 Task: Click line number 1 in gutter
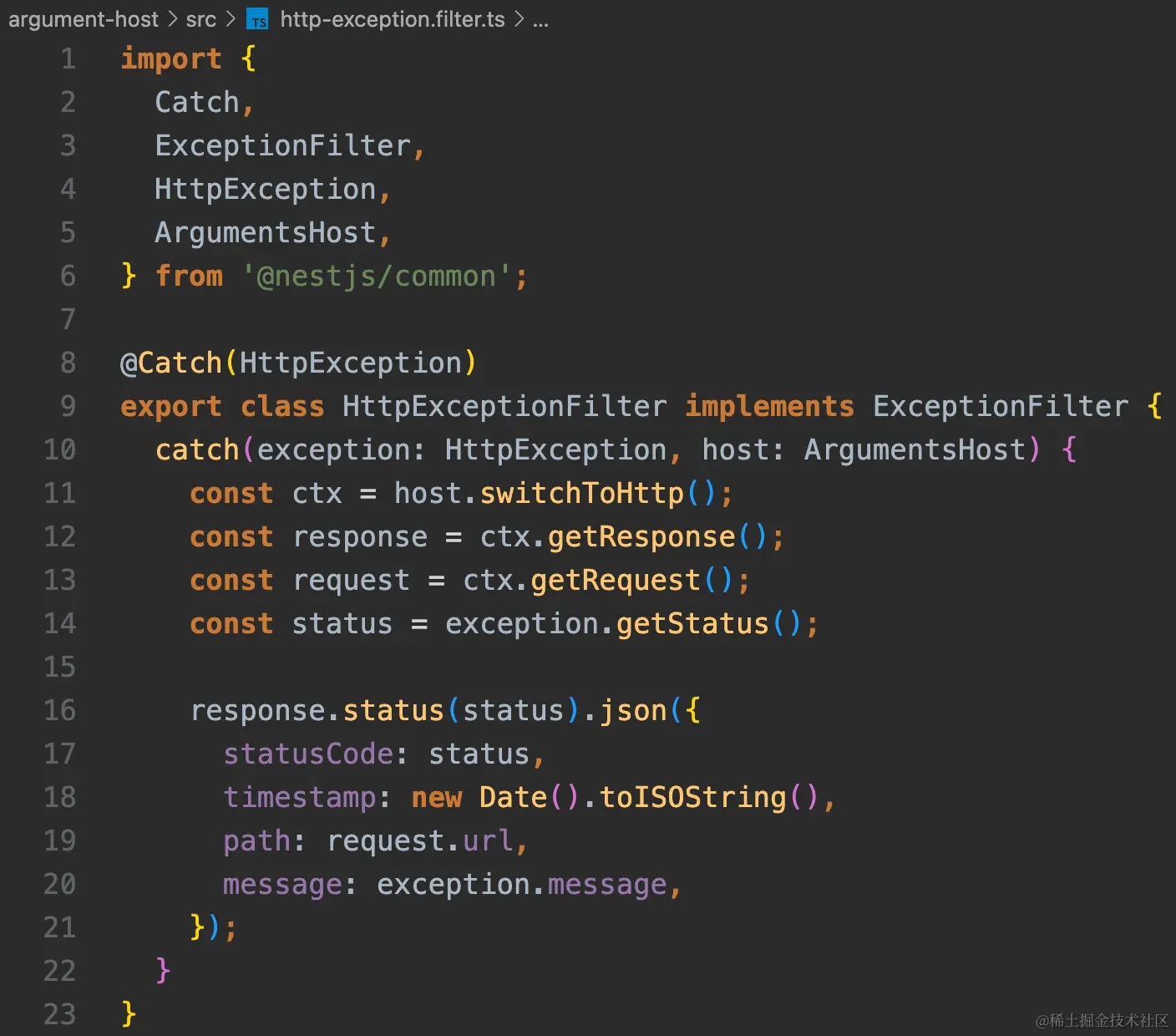(x=68, y=59)
